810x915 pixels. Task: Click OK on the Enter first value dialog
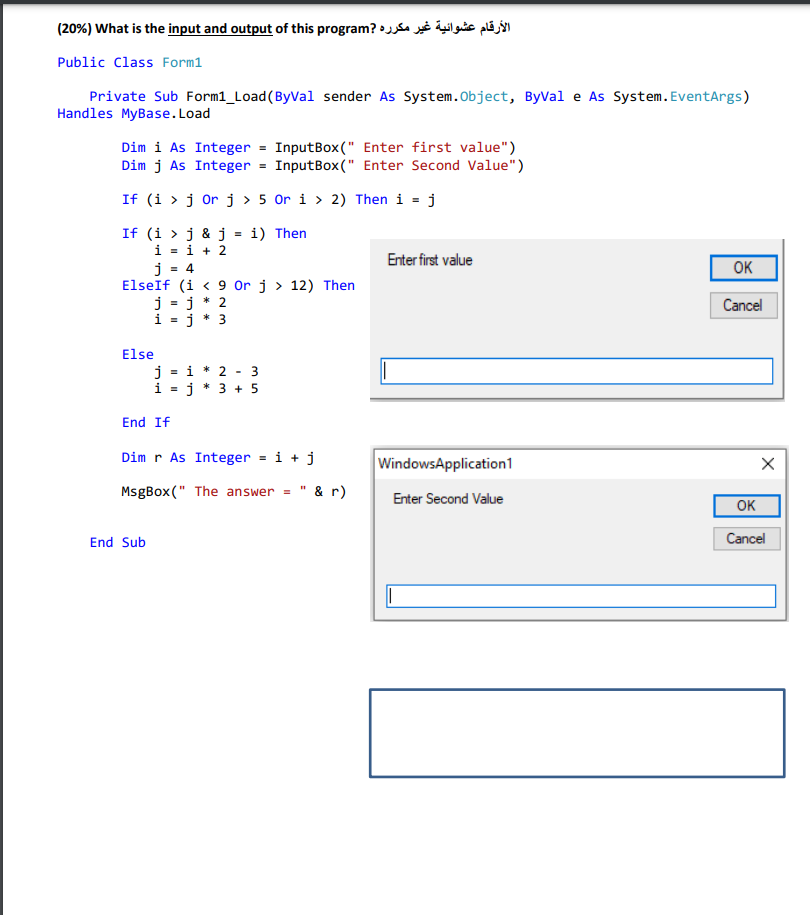pos(743,268)
